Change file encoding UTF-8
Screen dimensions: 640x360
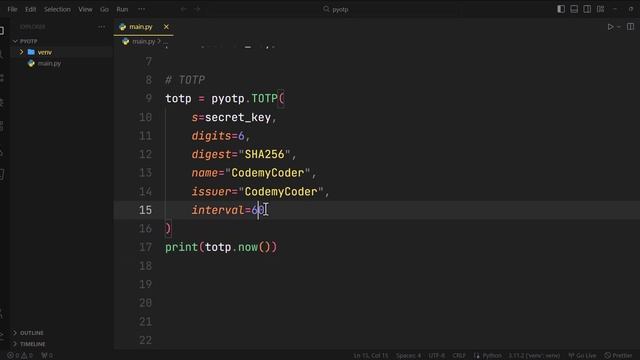(436, 356)
